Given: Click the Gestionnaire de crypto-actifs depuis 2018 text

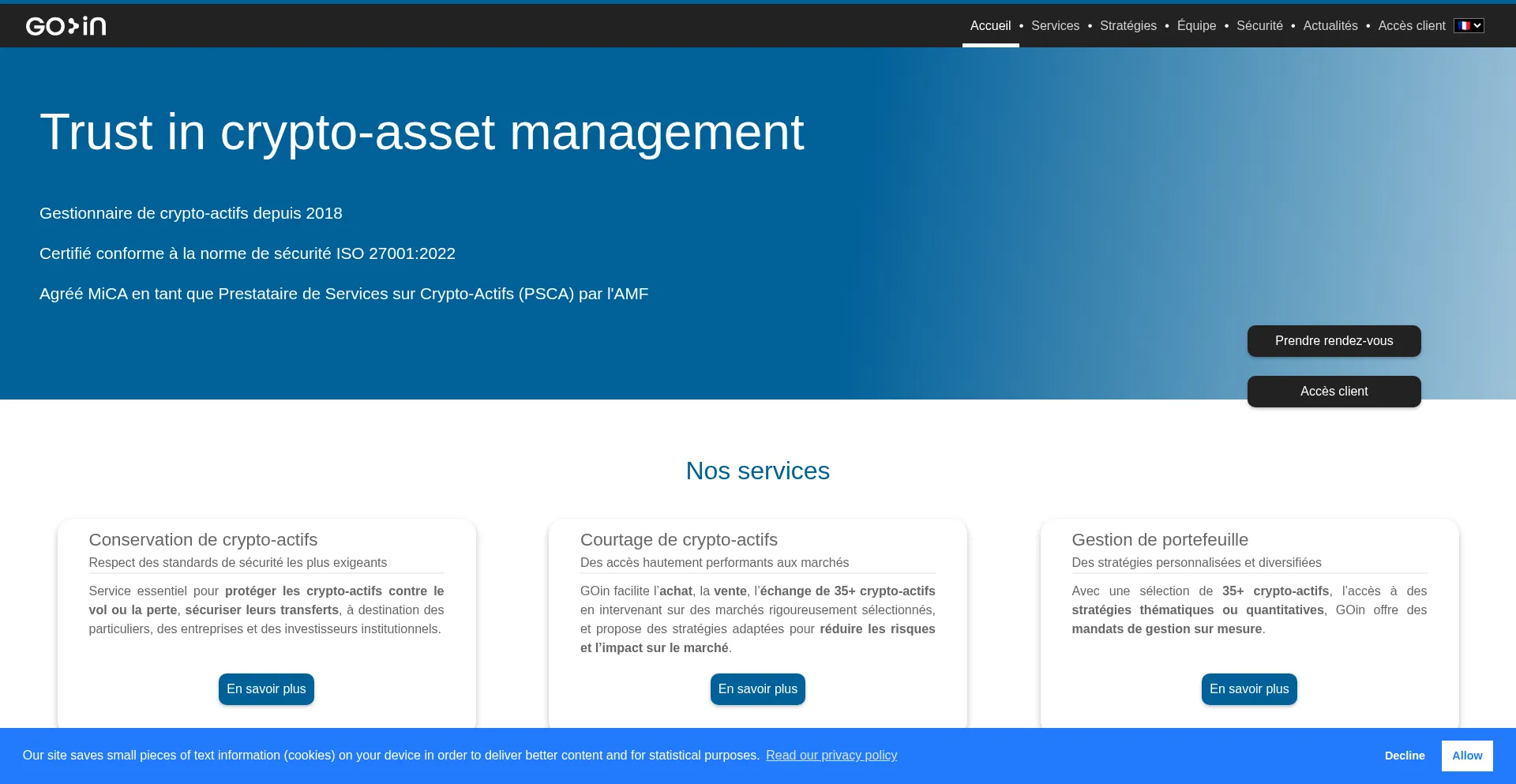Looking at the screenshot, I should [191, 213].
